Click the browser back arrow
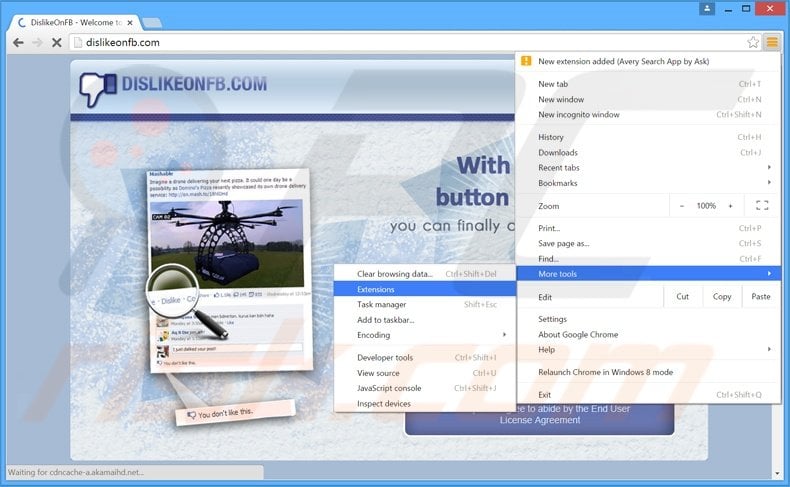790x487 pixels. click(18, 43)
